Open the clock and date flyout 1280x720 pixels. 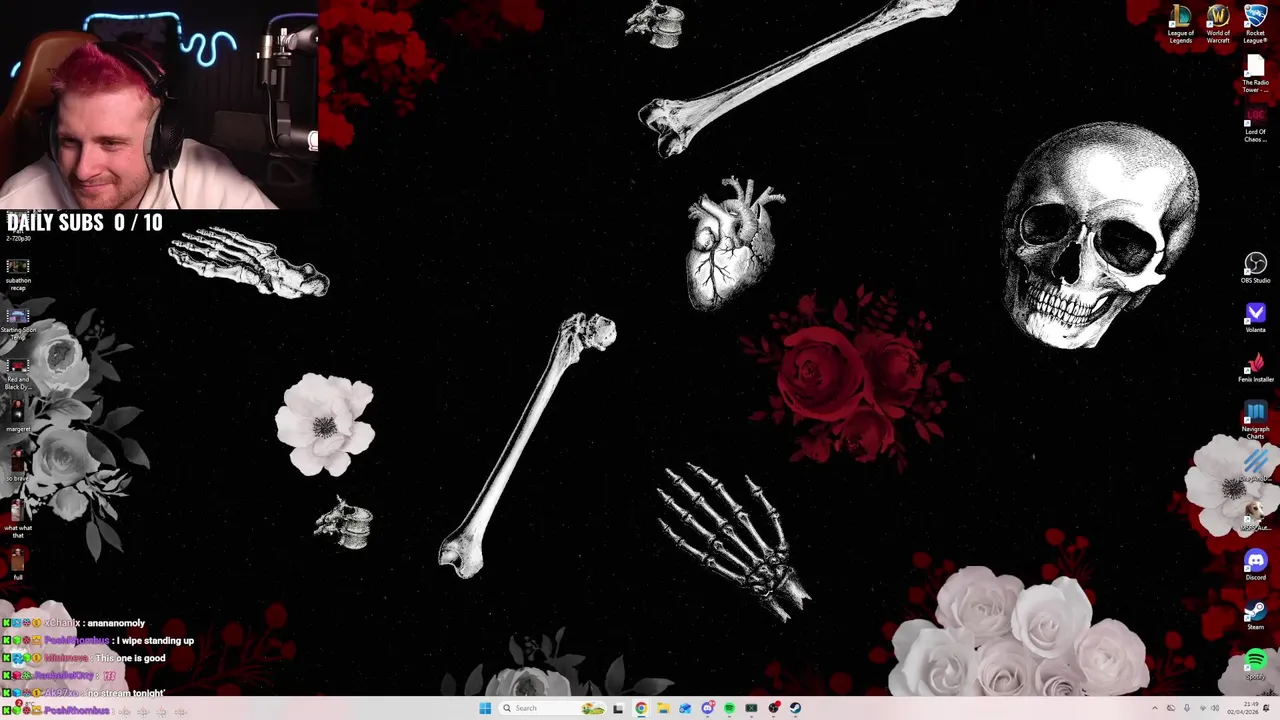point(1243,708)
